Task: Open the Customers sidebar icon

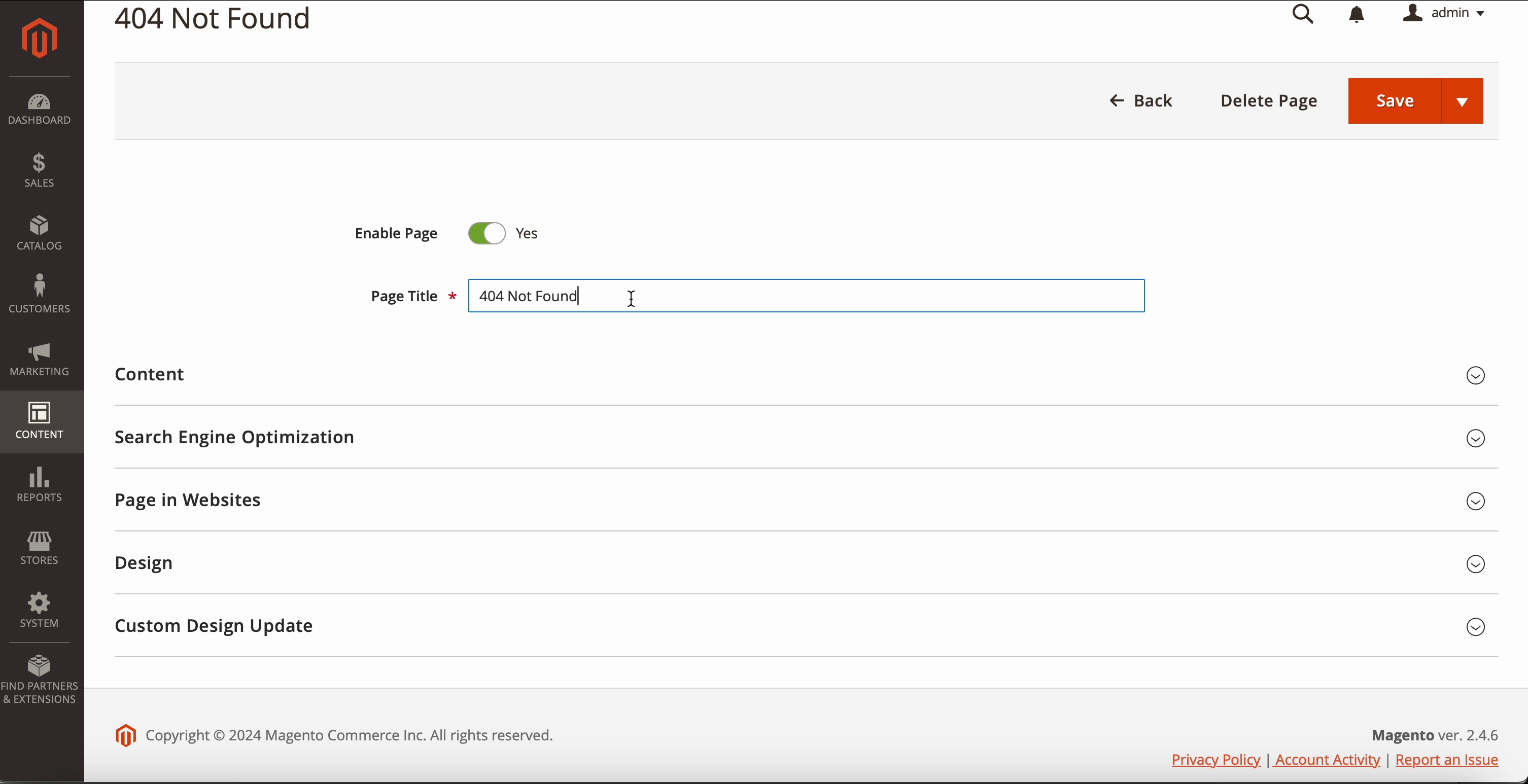Action: click(x=39, y=294)
